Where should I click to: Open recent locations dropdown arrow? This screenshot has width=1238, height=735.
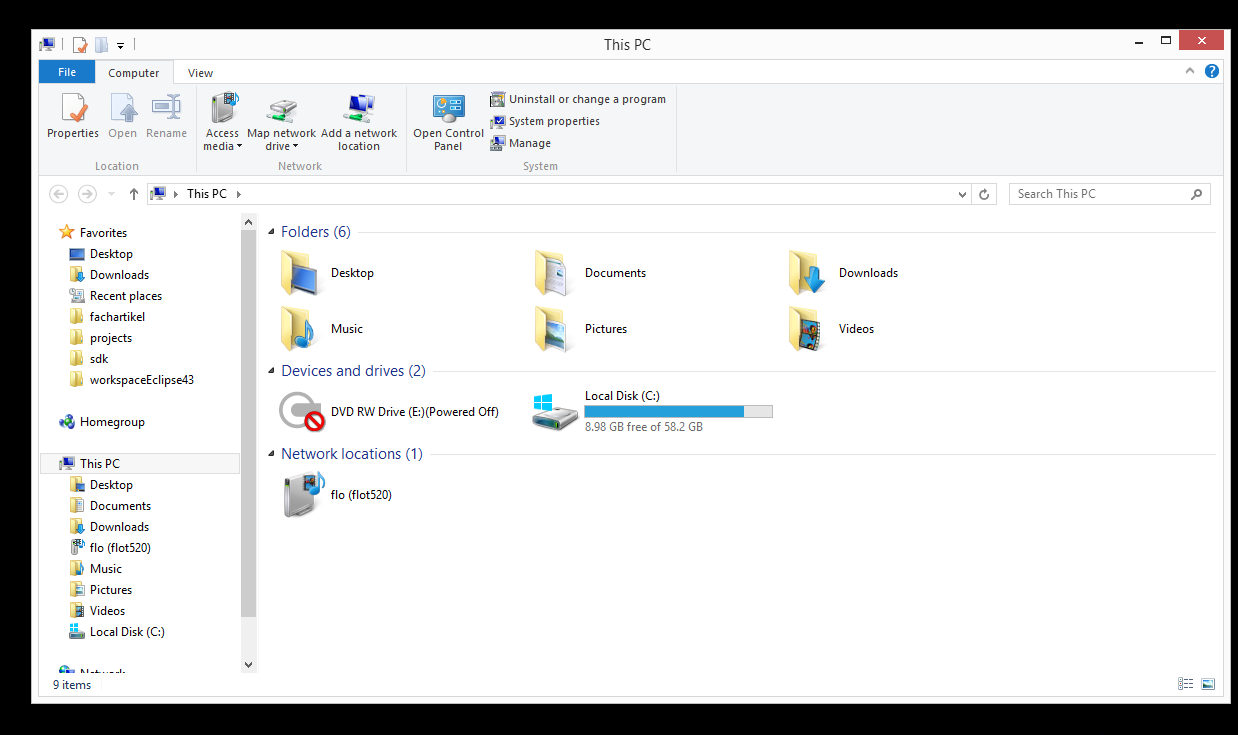(111, 194)
